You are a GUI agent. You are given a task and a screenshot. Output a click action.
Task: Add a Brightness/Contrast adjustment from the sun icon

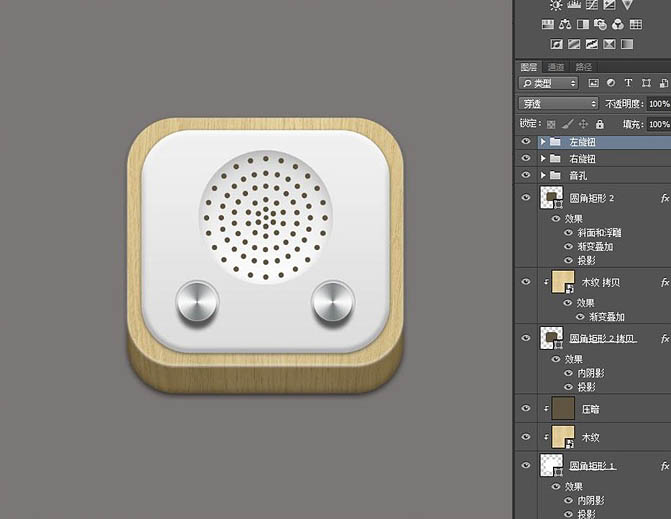(556, 5)
